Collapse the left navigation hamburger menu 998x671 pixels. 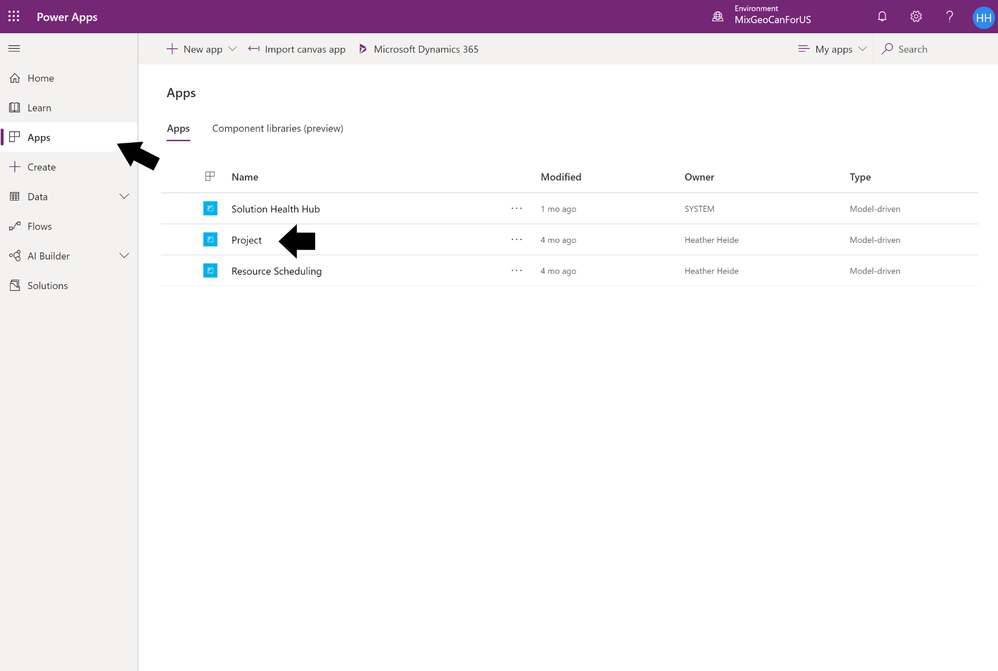(x=14, y=48)
